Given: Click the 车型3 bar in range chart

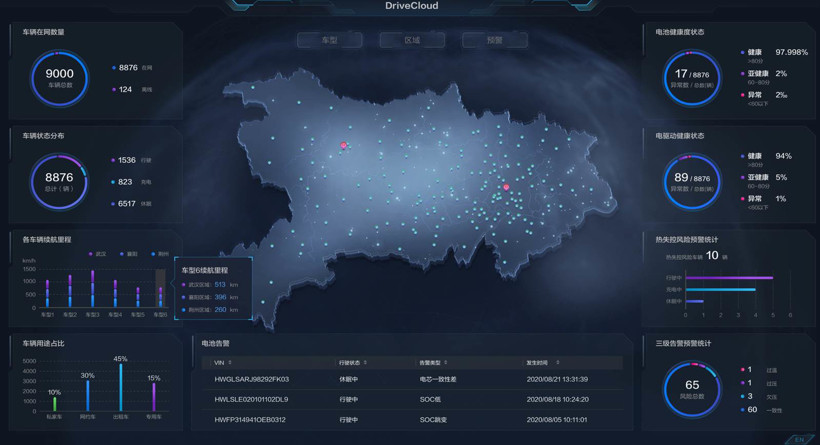Looking at the screenshot, I should pyautogui.click(x=93, y=289).
